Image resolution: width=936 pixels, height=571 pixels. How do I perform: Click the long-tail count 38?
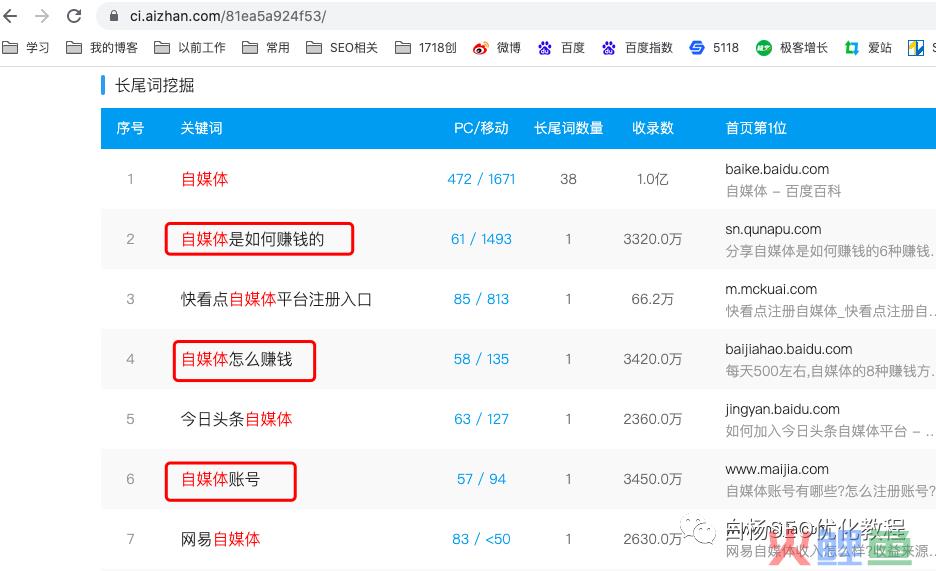[x=568, y=179]
